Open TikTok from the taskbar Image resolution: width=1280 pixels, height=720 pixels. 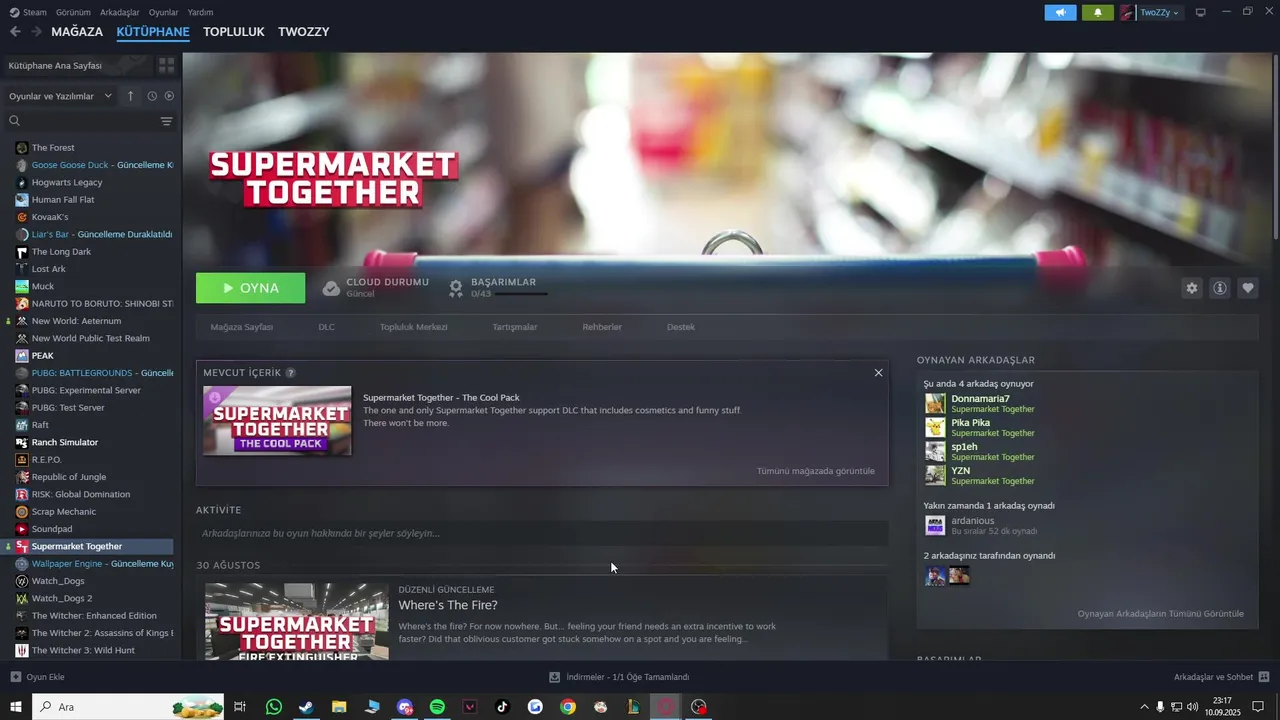point(502,707)
